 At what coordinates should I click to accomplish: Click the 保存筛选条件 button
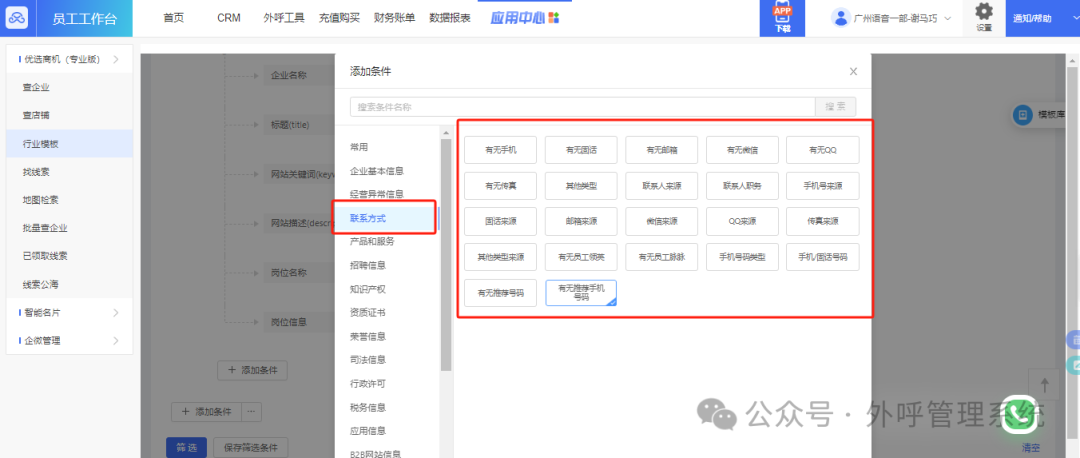251,448
